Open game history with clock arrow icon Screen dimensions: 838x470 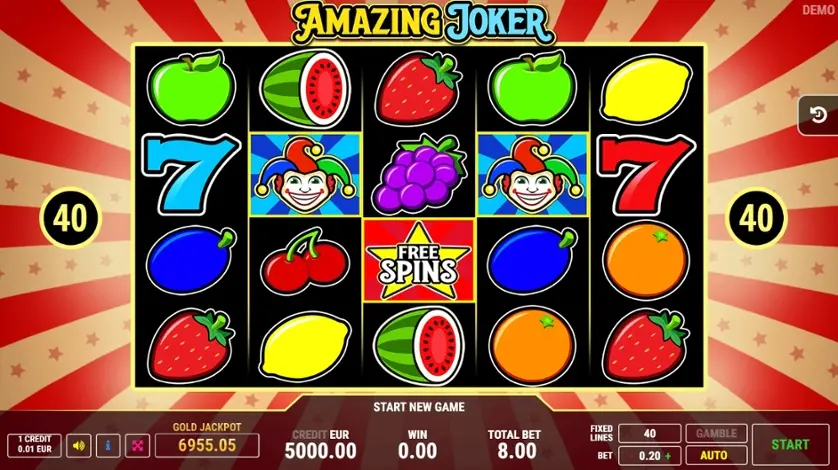coord(818,115)
